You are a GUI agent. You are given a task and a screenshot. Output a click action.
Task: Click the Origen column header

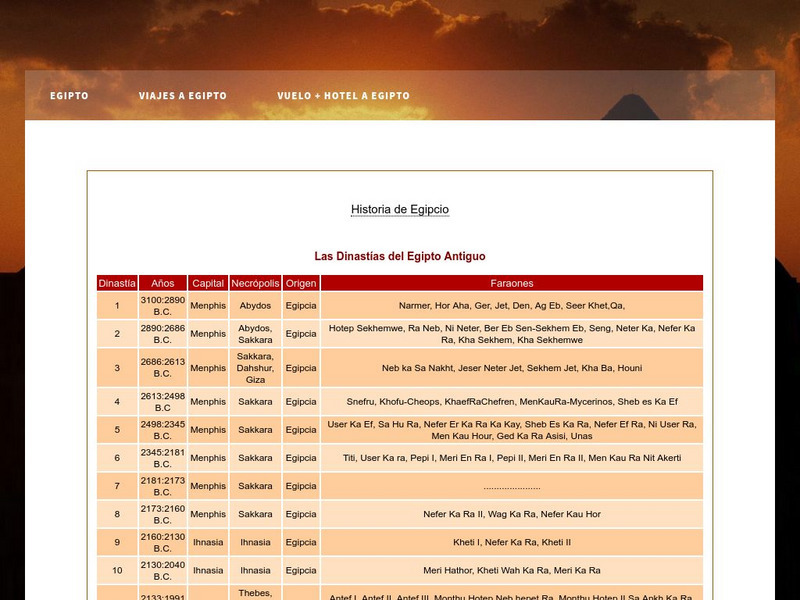click(x=301, y=283)
